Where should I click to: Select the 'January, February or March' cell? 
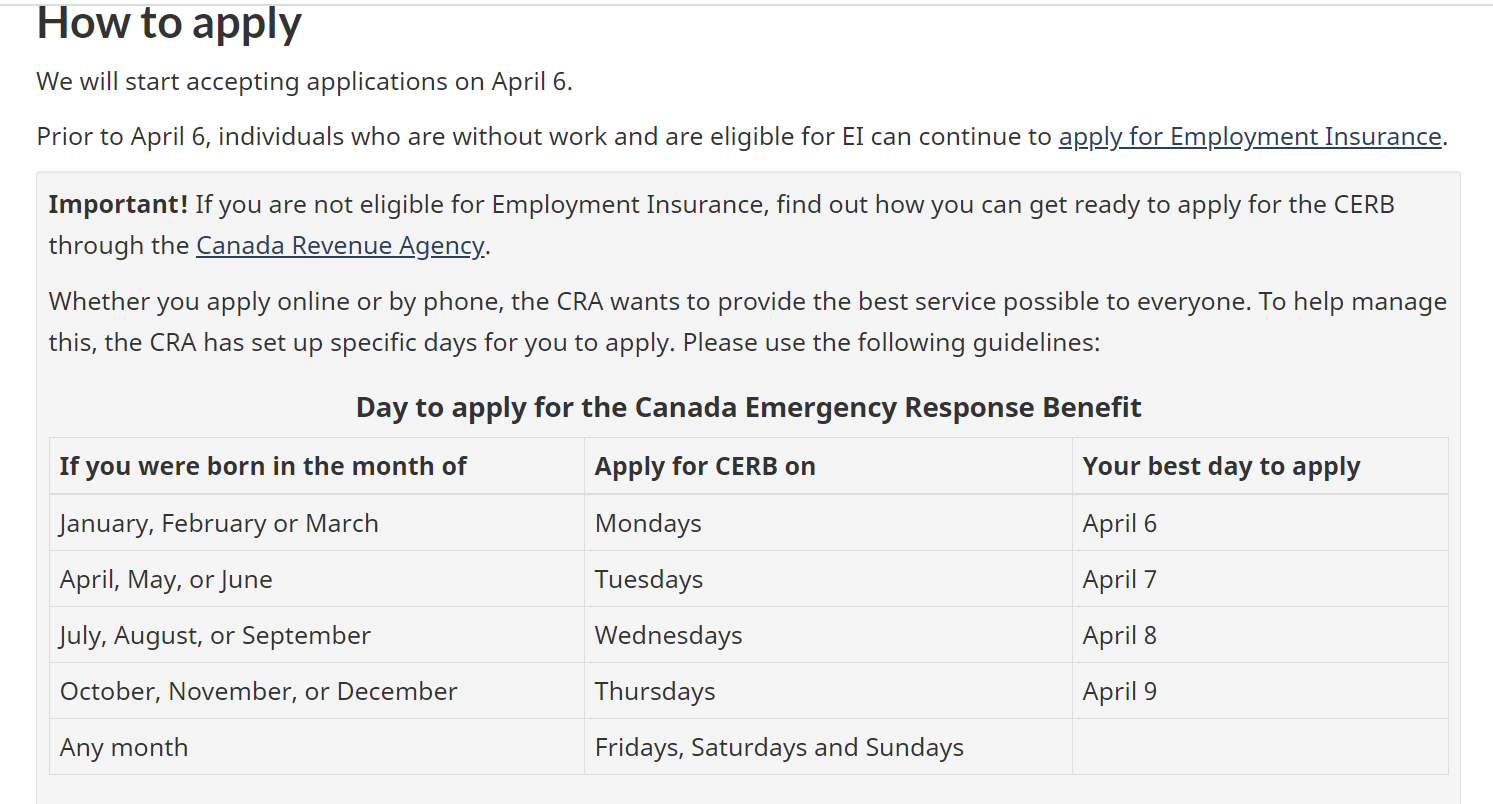219,523
